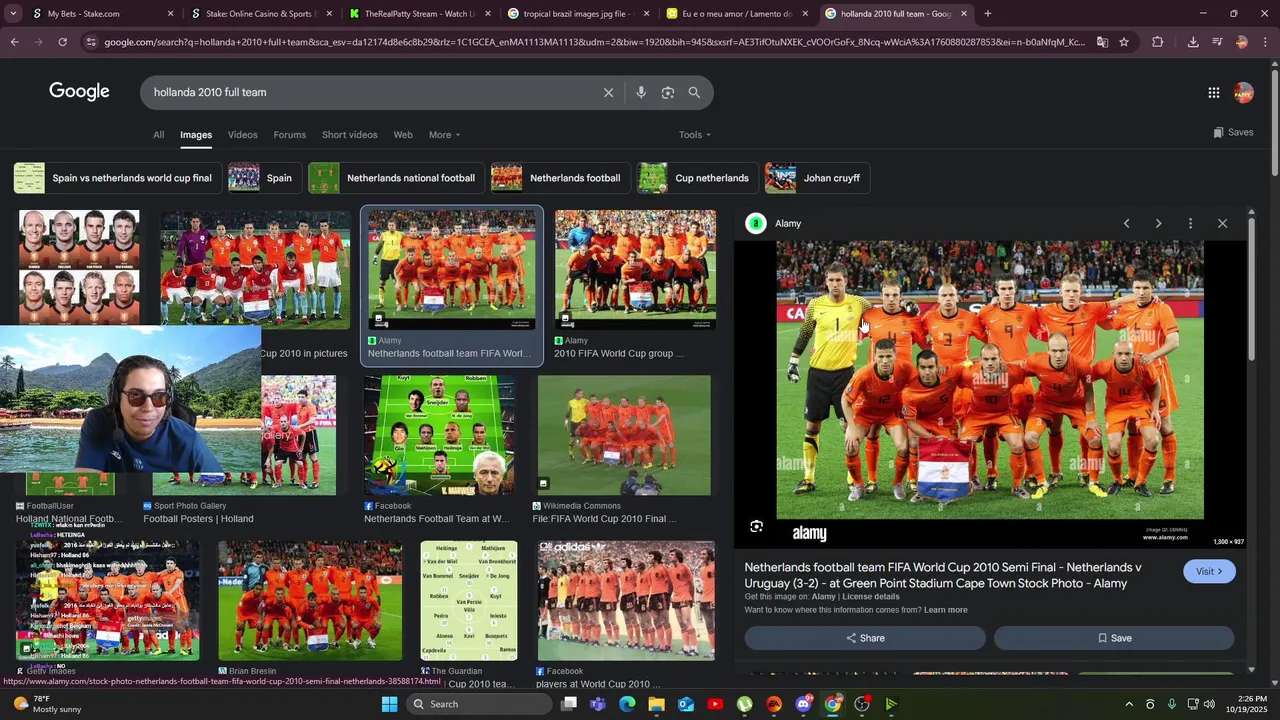Go to Google homepage logo
Viewport: 1280px width, 720px height.
click(79, 92)
